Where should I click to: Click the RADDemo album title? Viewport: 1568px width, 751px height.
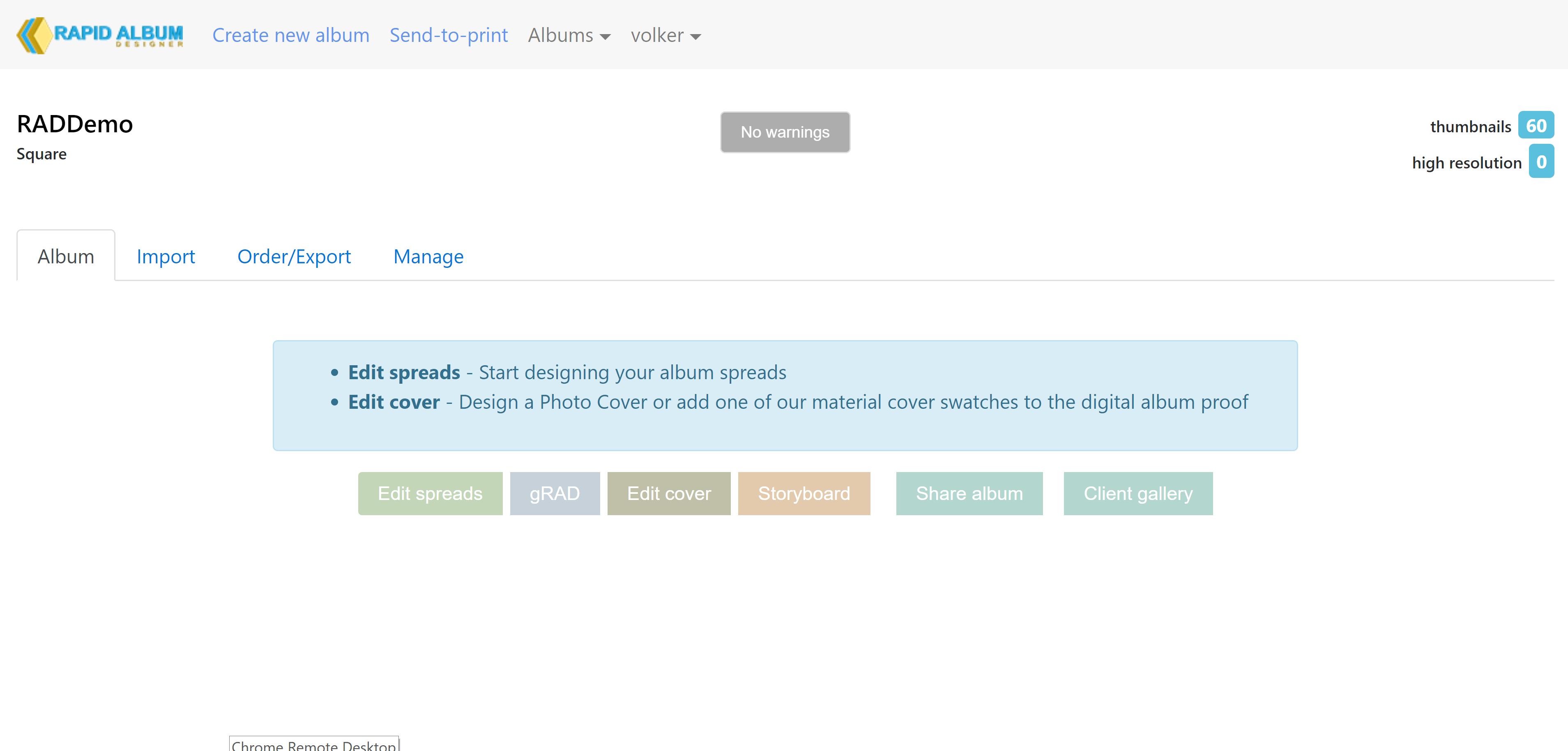pos(75,124)
